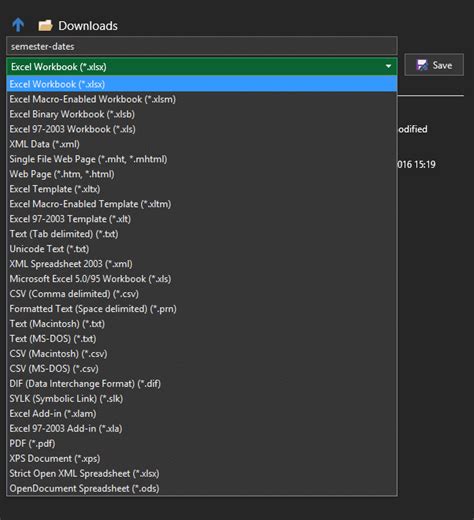This screenshot has width=474, height=520.
Task: Pick XML Data (*.xml) format
Action: pyautogui.click(x=202, y=144)
